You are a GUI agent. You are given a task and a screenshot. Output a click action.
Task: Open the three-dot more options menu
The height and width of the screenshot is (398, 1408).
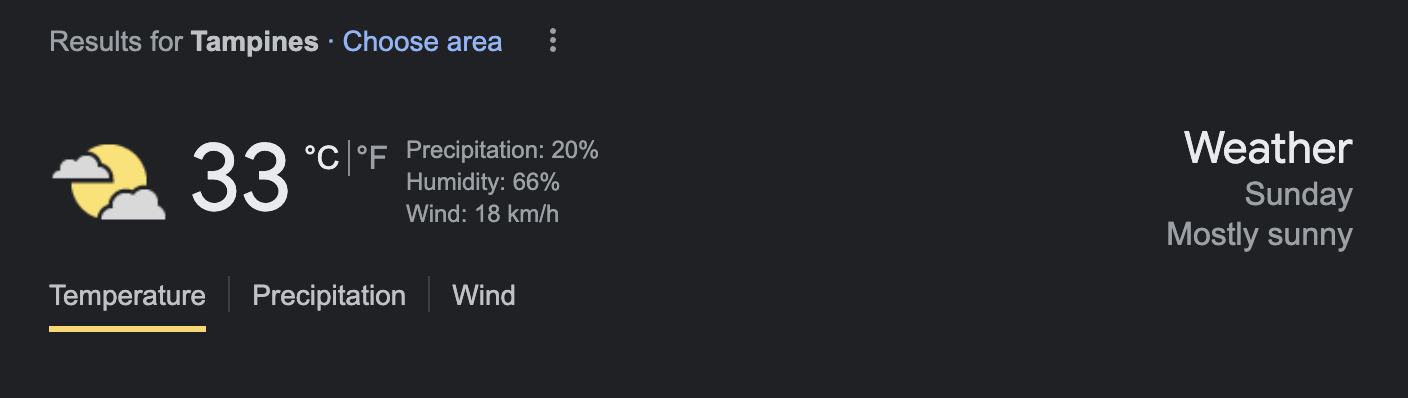coord(552,41)
